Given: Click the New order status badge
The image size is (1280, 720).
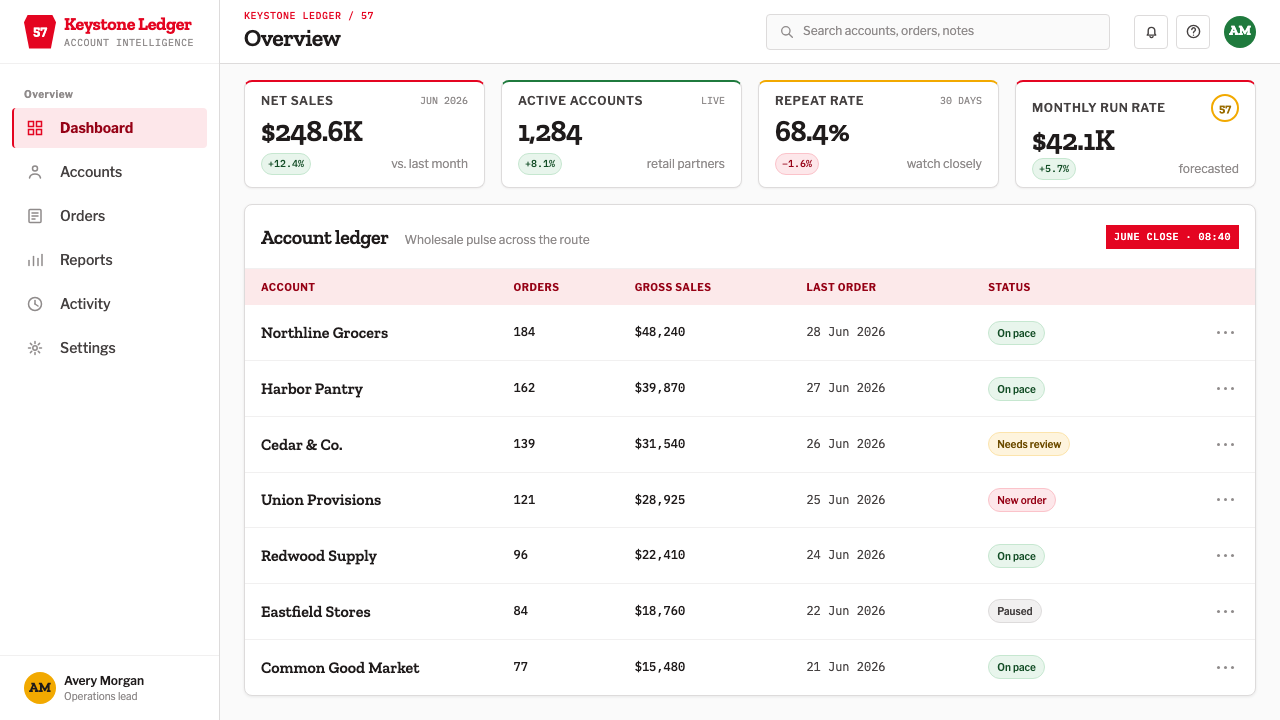Looking at the screenshot, I should click(1022, 500).
